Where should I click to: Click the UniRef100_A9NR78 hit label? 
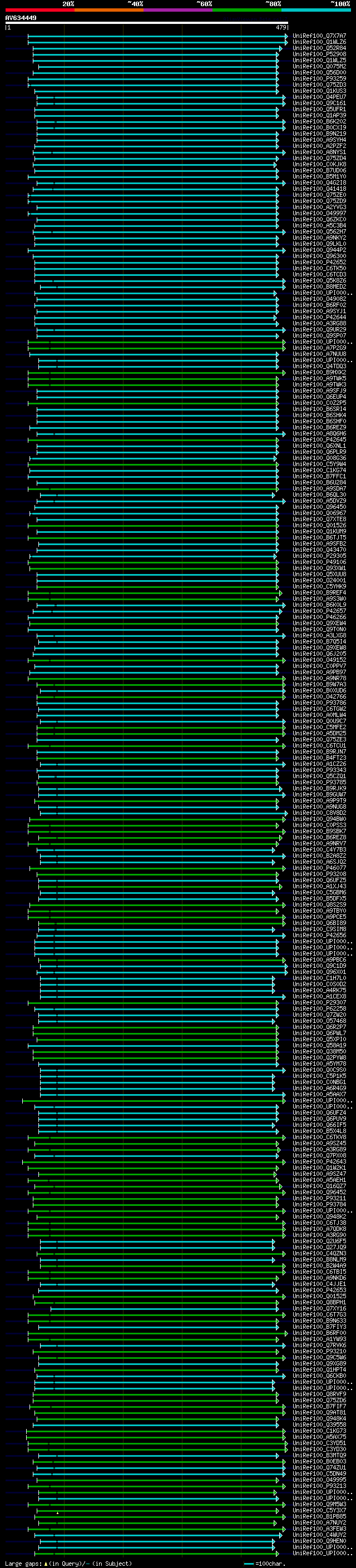coord(319,678)
